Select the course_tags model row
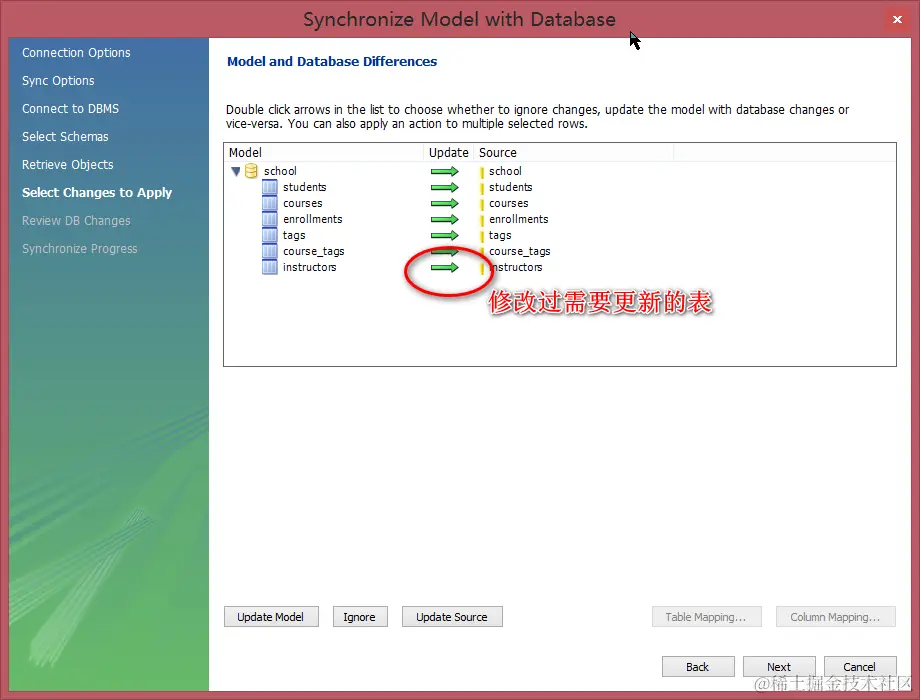The image size is (920, 700). pos(313,251)
